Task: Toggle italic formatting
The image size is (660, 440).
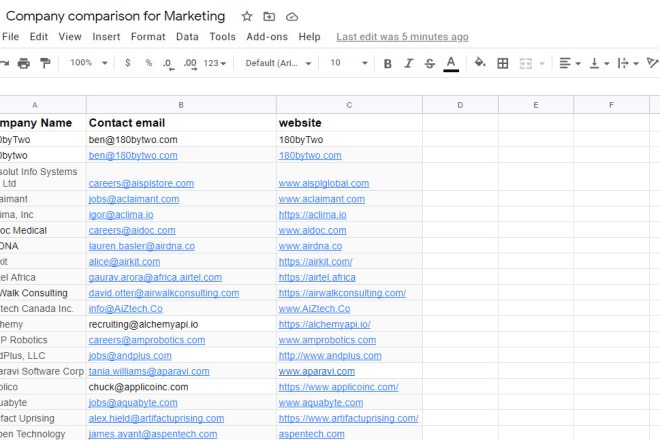Action: (408, 64)
